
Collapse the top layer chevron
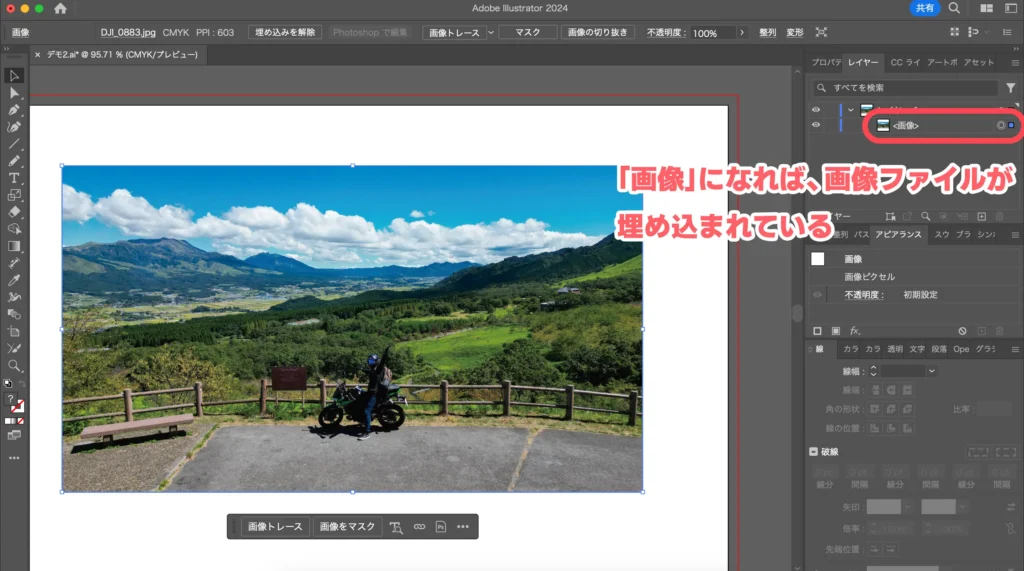(x=851, y=110)
